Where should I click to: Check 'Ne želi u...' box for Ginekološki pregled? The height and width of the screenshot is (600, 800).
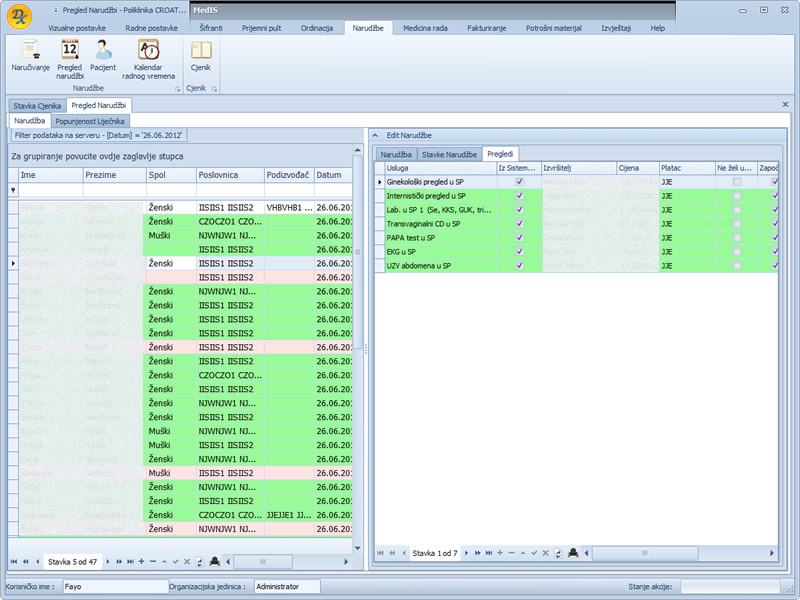(737, 182)
